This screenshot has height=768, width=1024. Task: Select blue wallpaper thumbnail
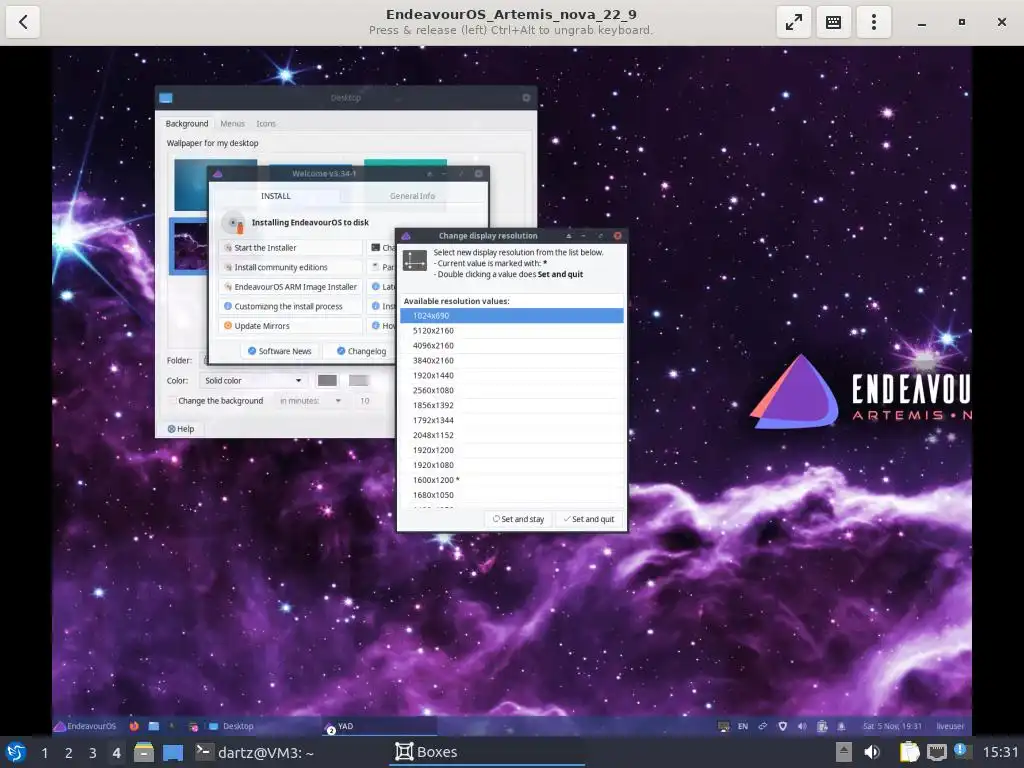[x=191, y=185]
